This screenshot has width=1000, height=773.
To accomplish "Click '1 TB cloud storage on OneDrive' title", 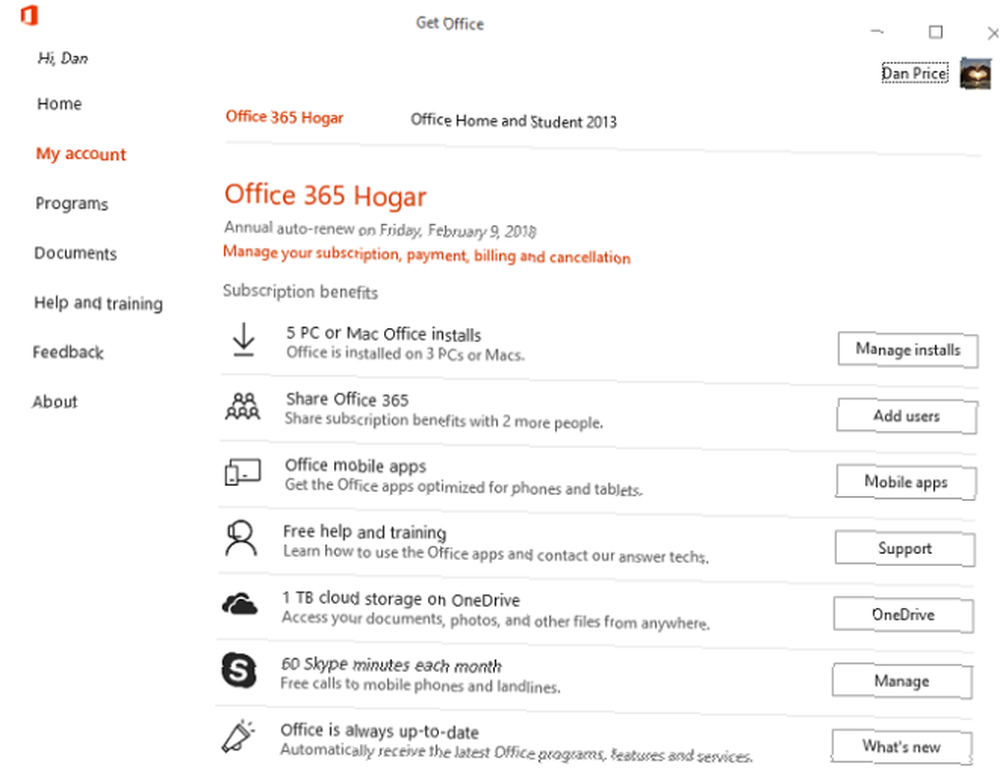I will click(x=401, y=599).
